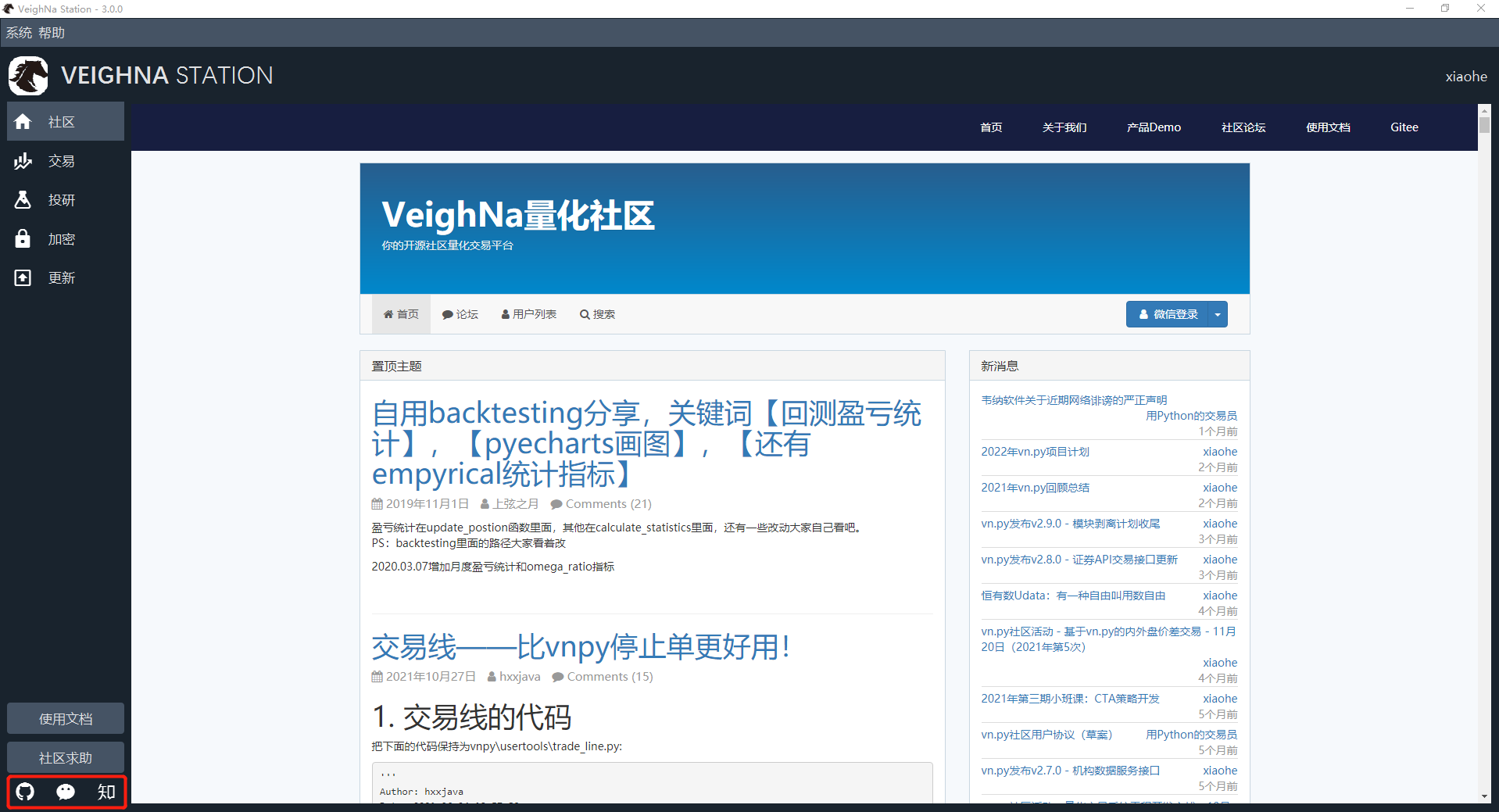Select the 搜索 search tab
Viewport: 1499px width, 812px height.
597,313
